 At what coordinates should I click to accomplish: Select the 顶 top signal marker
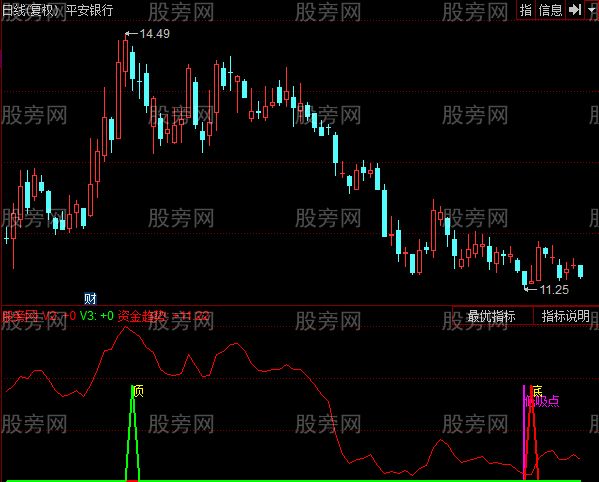click(x=139, y=391)
